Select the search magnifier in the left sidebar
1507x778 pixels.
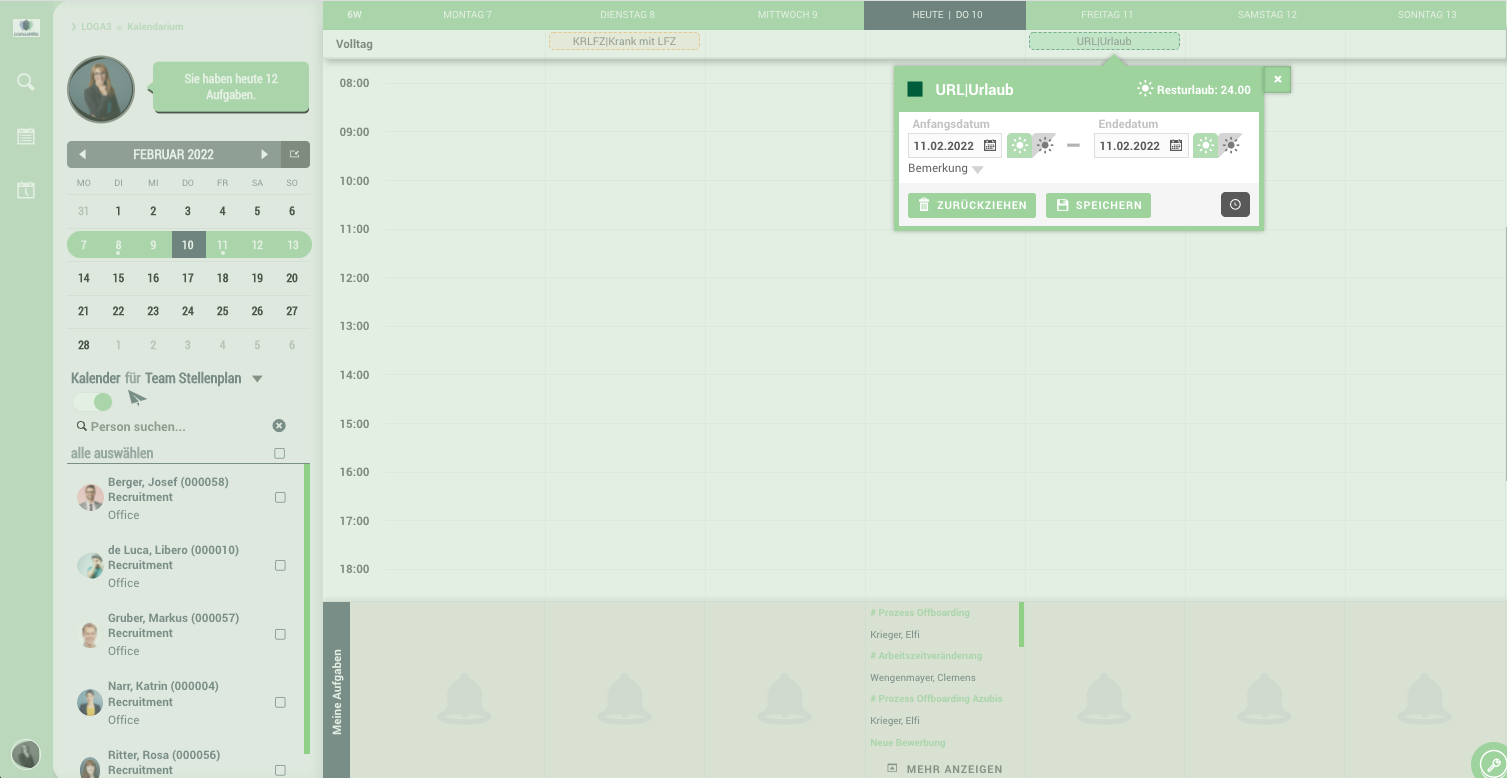coord(25,82)
